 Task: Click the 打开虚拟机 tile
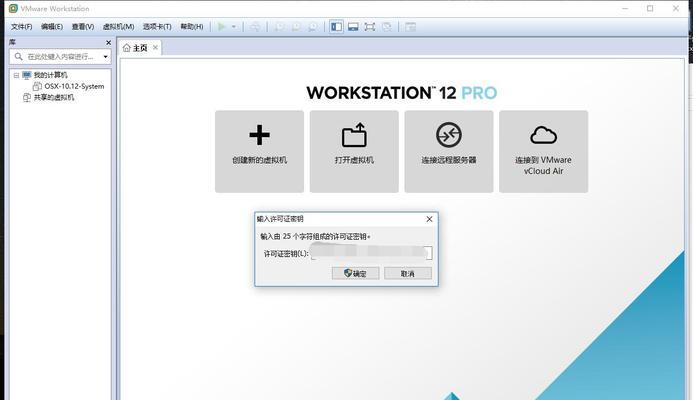pyautogui.click(x=354, y=152)
